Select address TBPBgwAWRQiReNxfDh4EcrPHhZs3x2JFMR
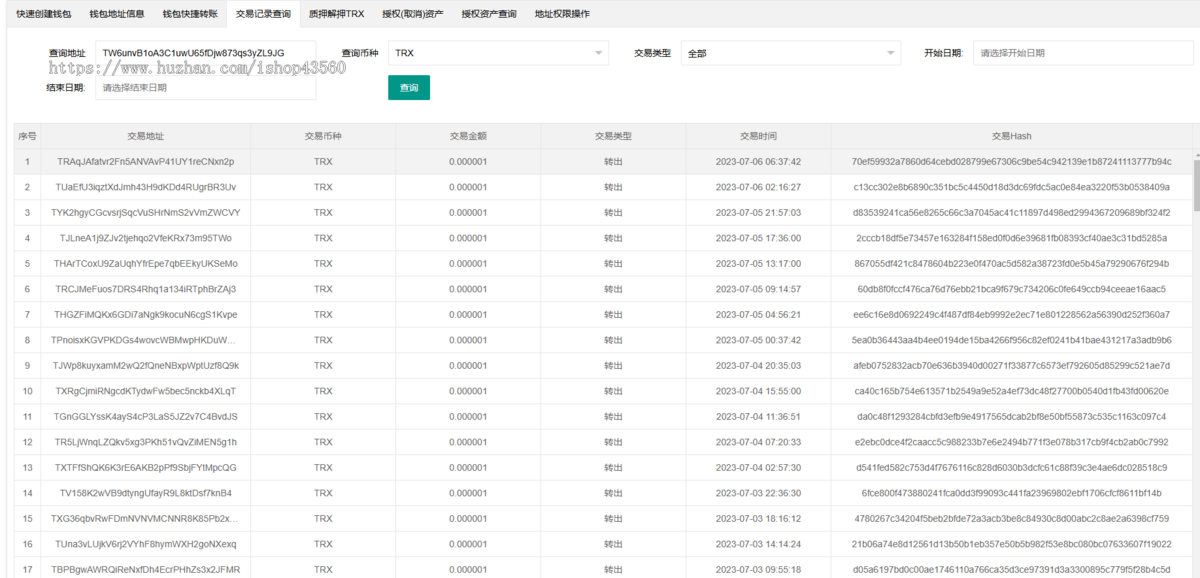The image size is (1200, 578). point(146,569)
